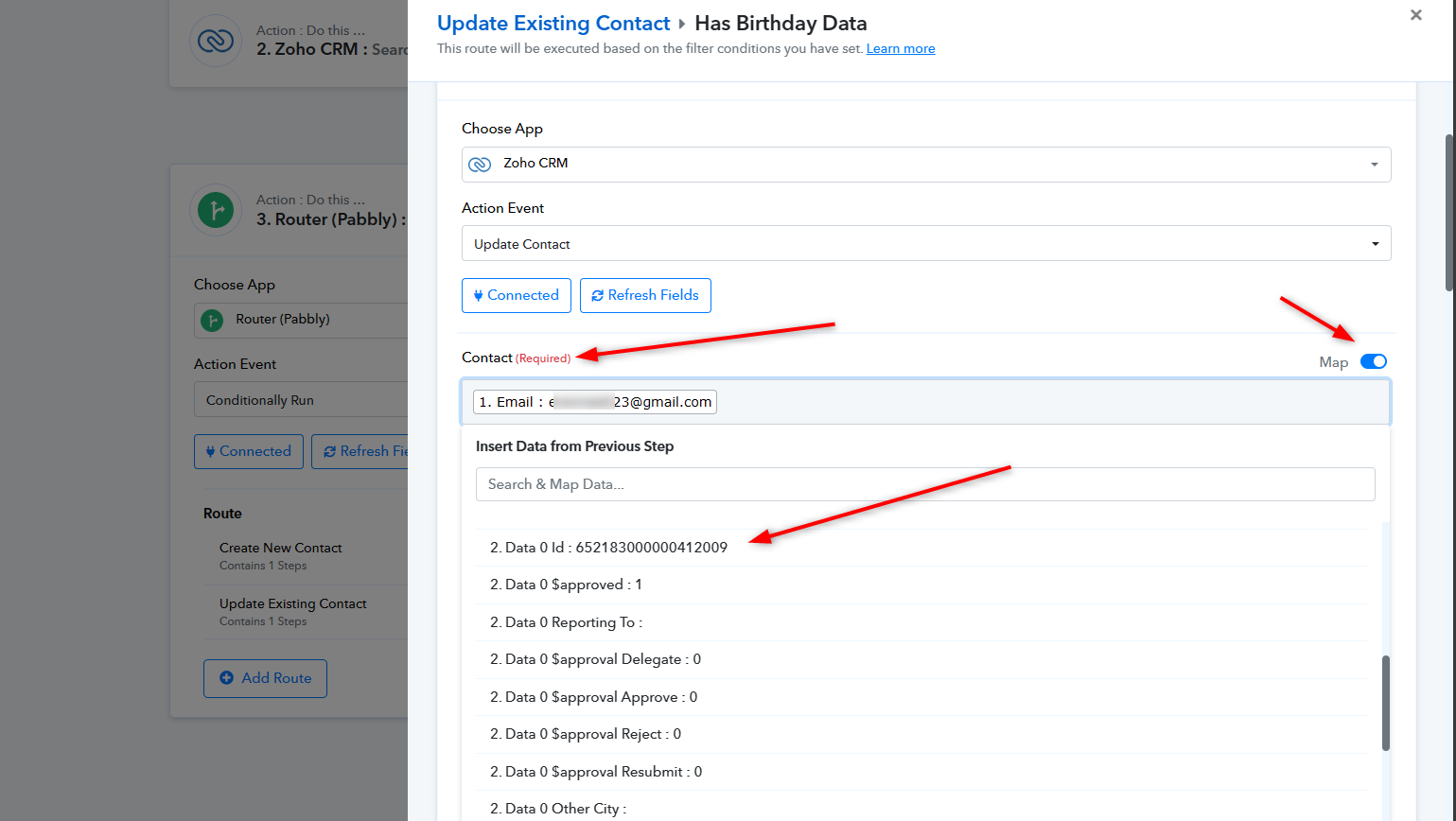Click the data list scrollbar thumb

(x=1386, y=703)
